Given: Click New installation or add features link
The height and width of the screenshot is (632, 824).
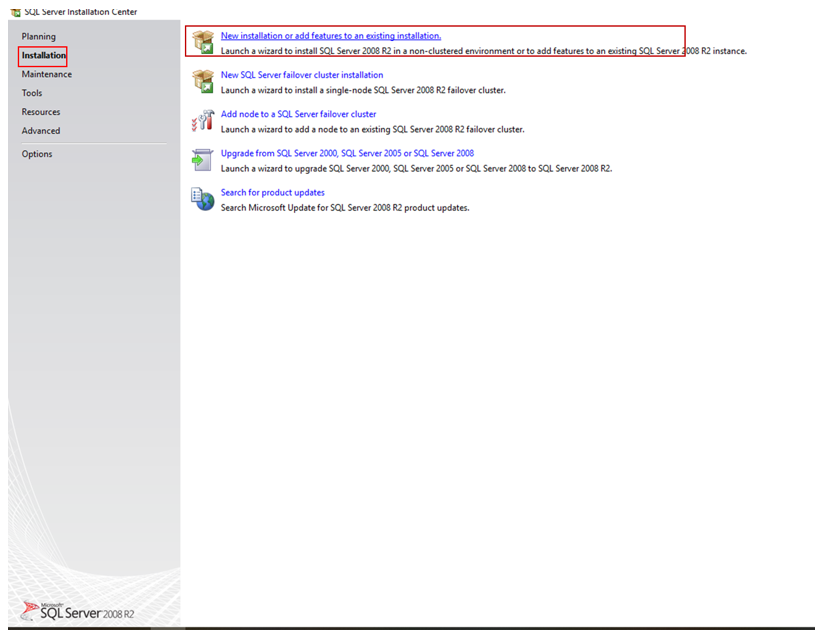Looking at the screenshot, I should point(331,36).
